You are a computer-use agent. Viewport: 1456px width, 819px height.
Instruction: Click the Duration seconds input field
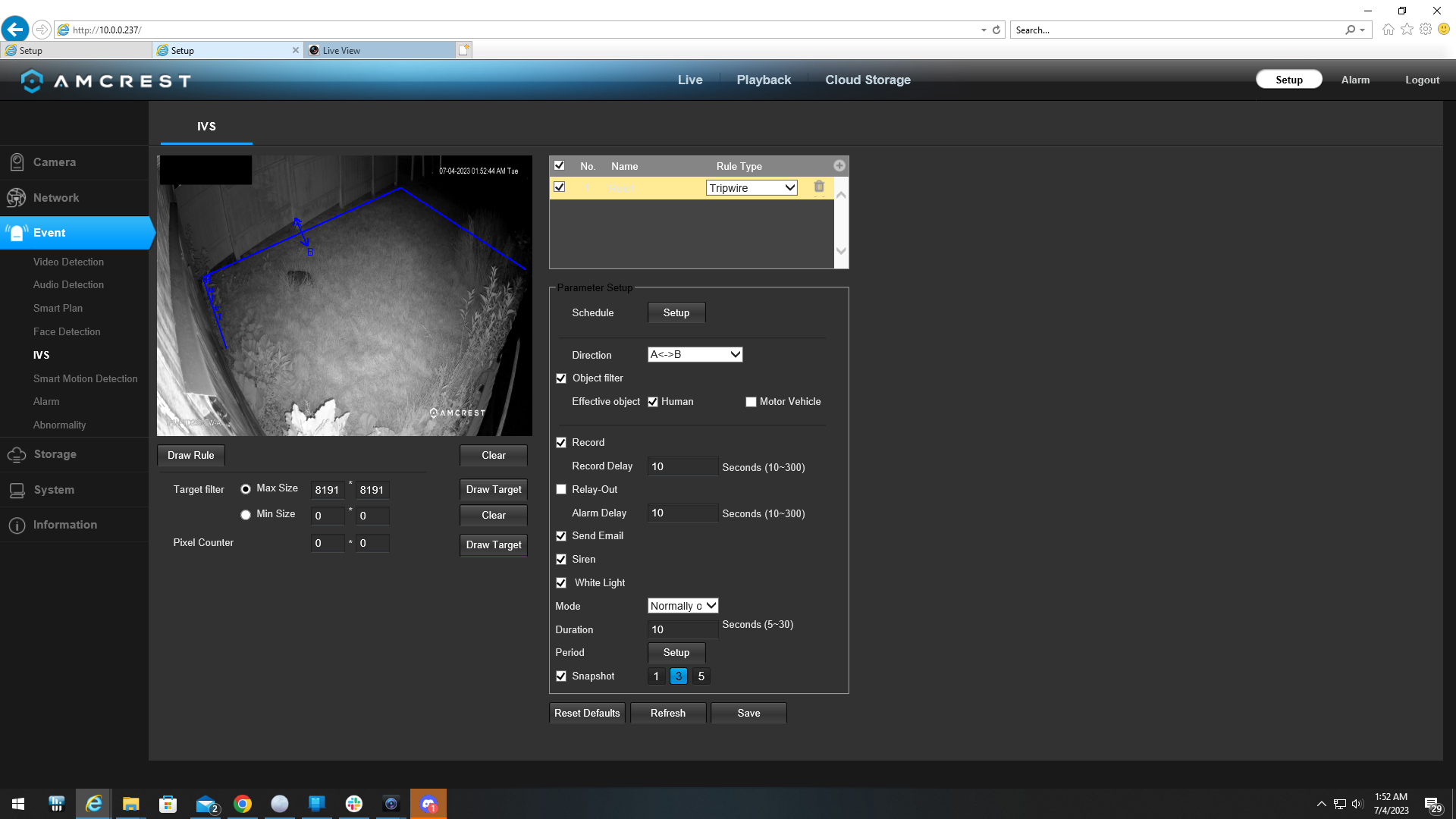pos(682,629)
